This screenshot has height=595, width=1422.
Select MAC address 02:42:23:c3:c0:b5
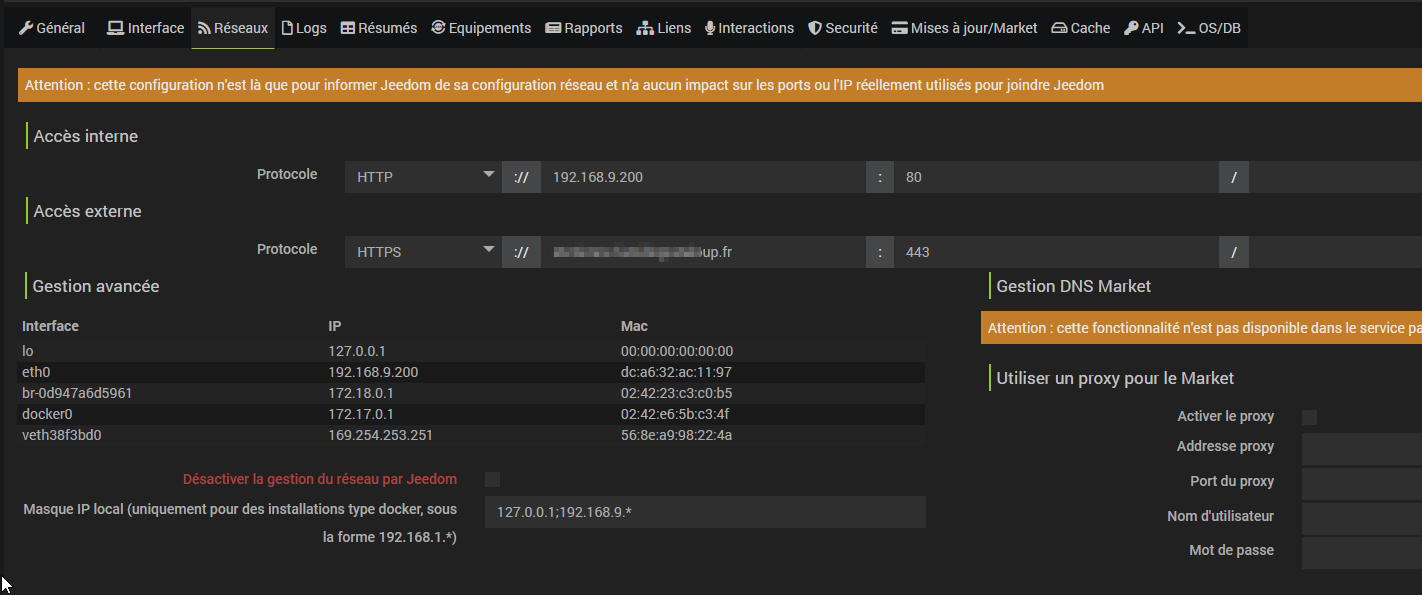677,393
